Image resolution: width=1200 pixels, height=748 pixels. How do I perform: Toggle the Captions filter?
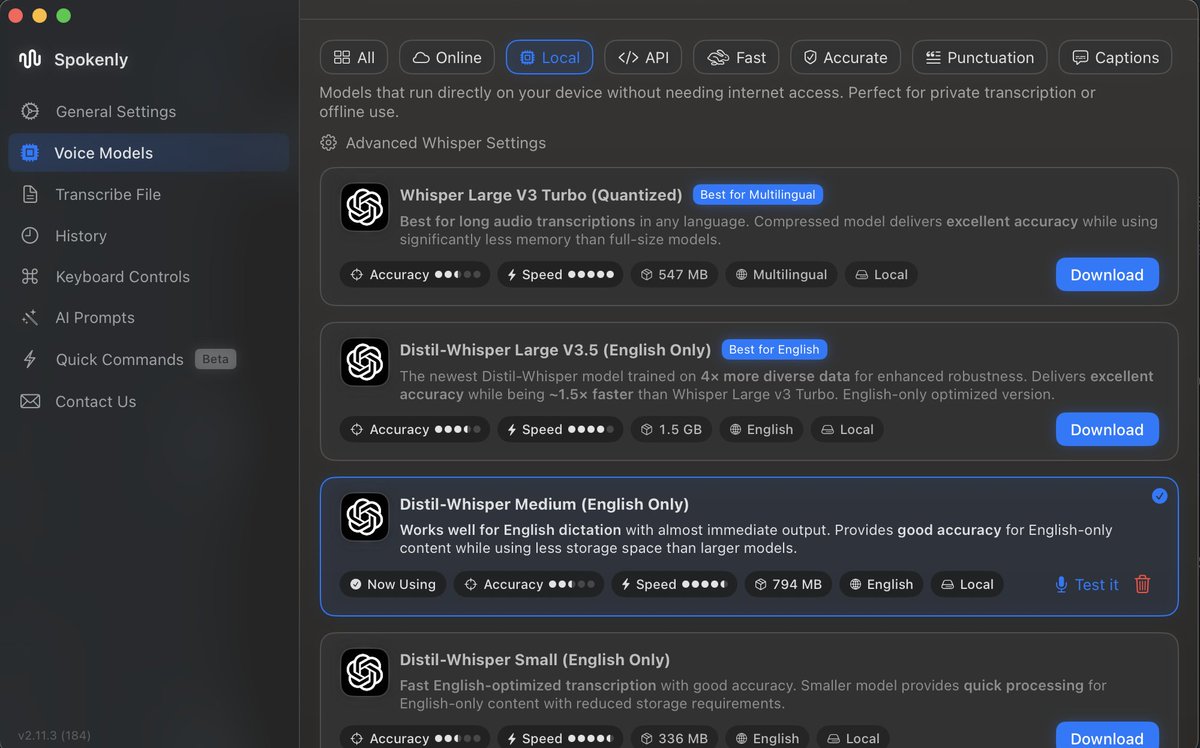point(1115,57)
